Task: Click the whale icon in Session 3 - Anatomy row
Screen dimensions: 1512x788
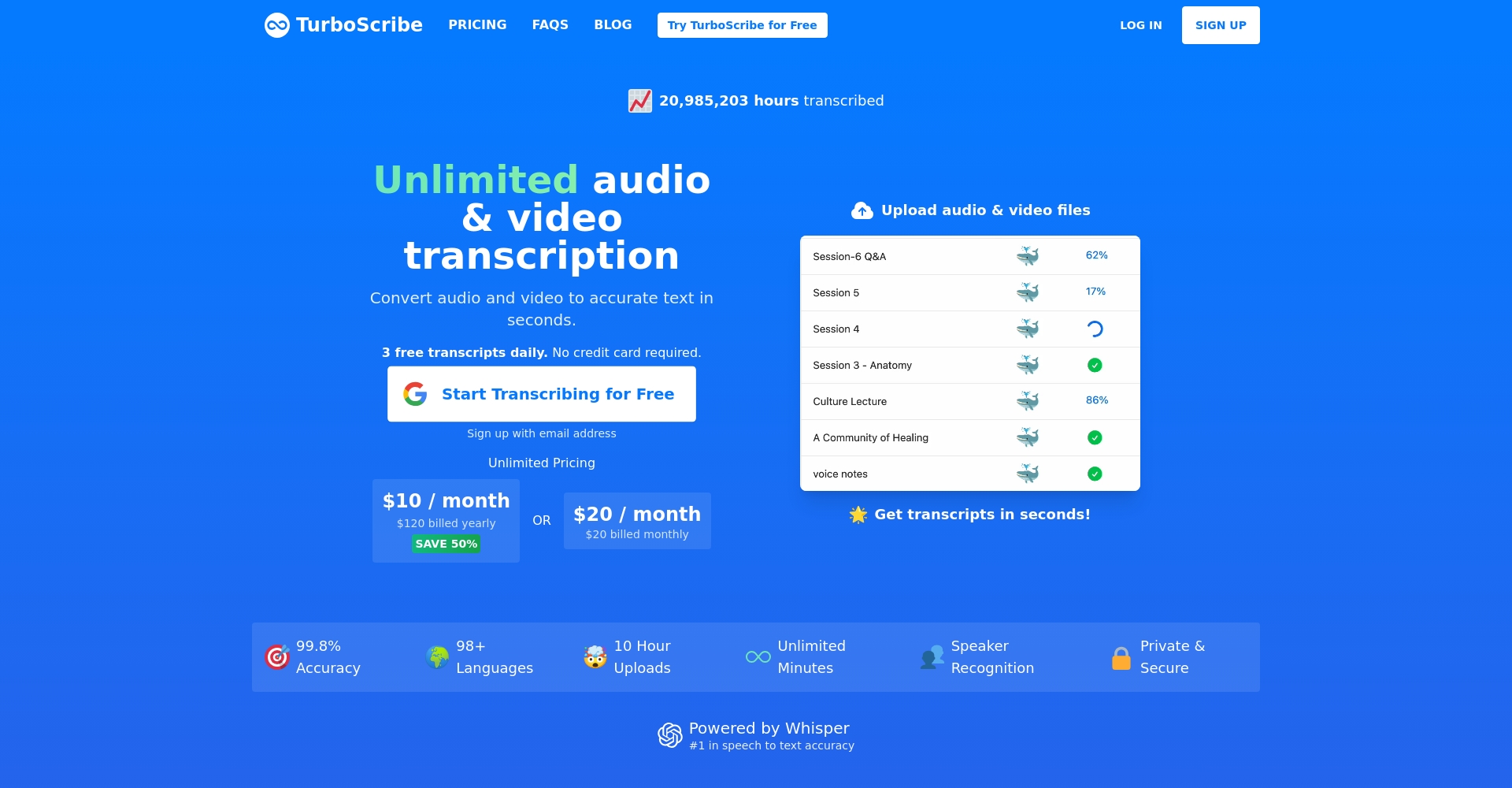Action: pyautogui.click(x=1028, y=365)
